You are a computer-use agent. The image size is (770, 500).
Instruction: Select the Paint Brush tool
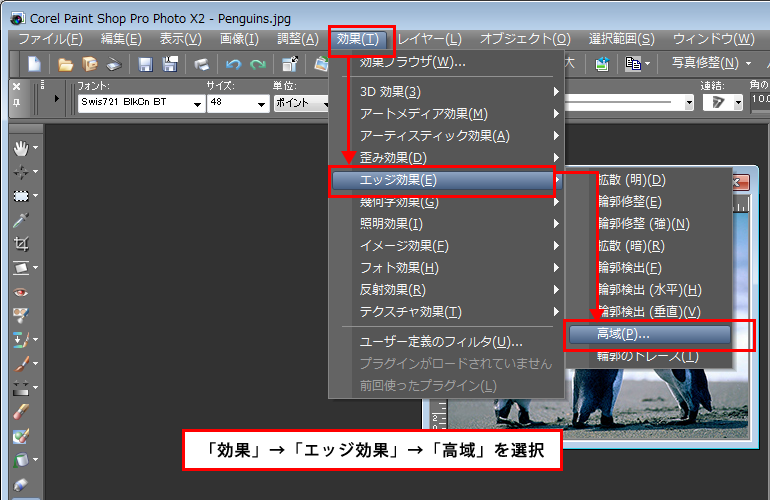pyautogui.click(x=21, y=363)
